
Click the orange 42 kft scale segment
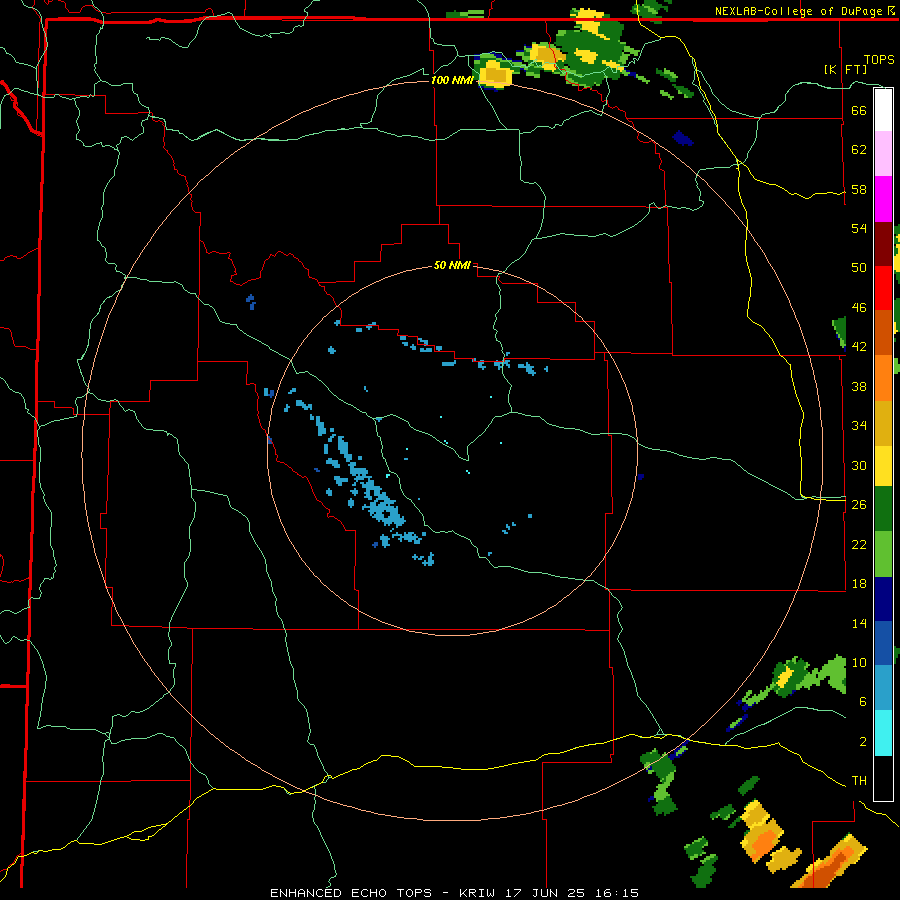click(x=883, y=378)
